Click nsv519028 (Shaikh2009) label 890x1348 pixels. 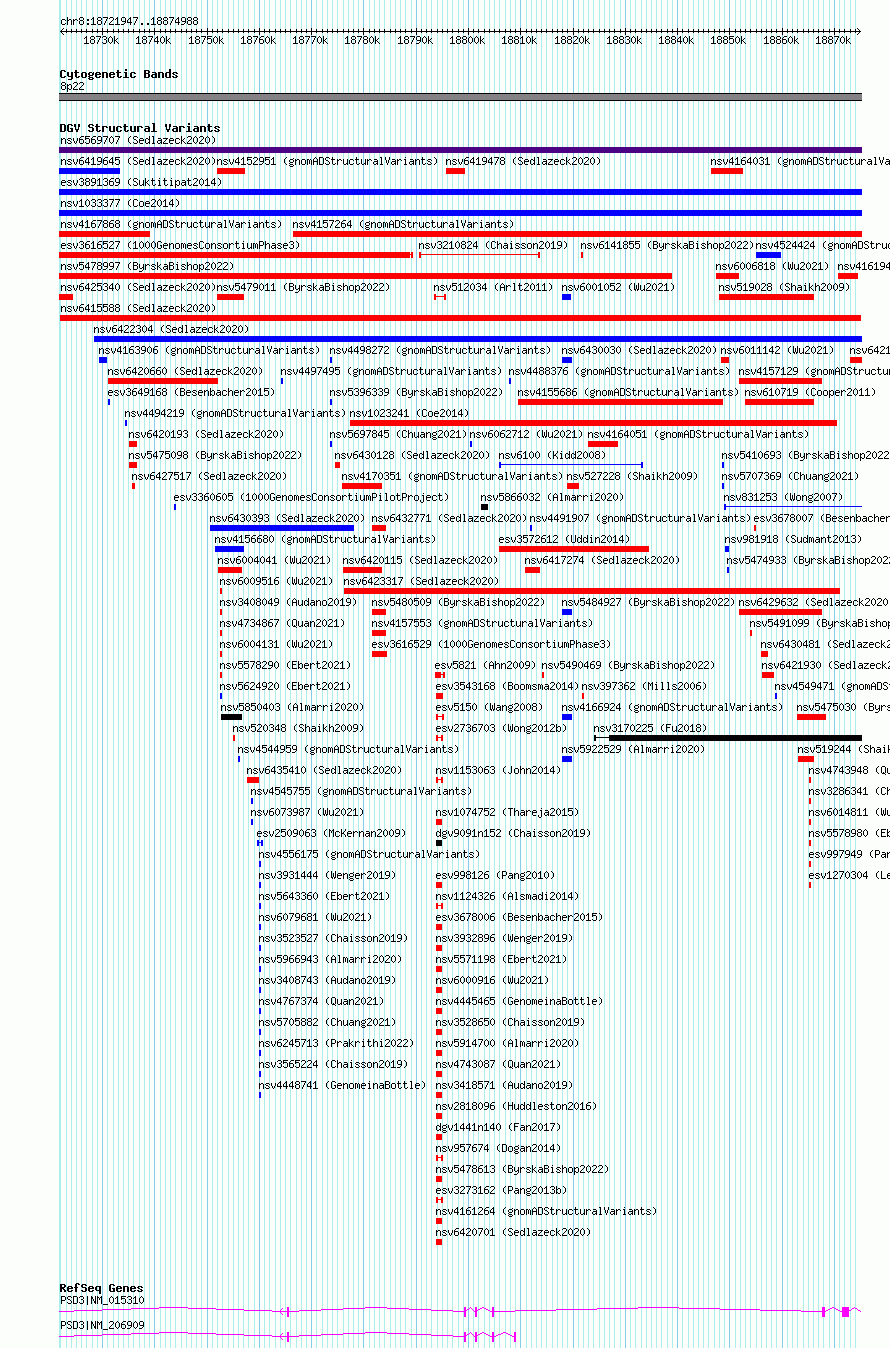784,287
